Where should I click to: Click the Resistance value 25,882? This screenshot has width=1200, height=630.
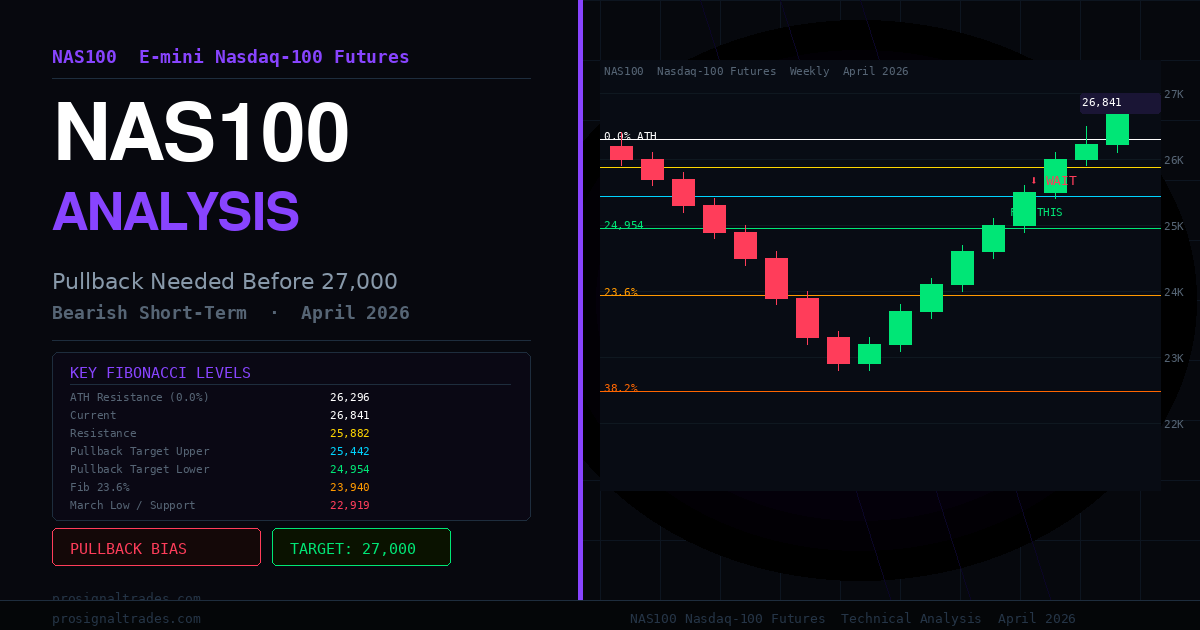350,433
